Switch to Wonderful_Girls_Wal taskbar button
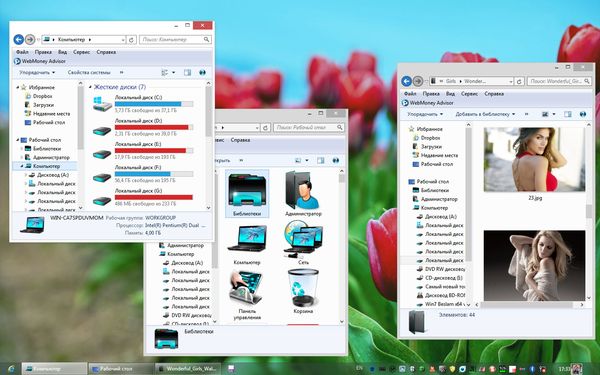Screen dimensions: 600x375 (x=188, y=369)
